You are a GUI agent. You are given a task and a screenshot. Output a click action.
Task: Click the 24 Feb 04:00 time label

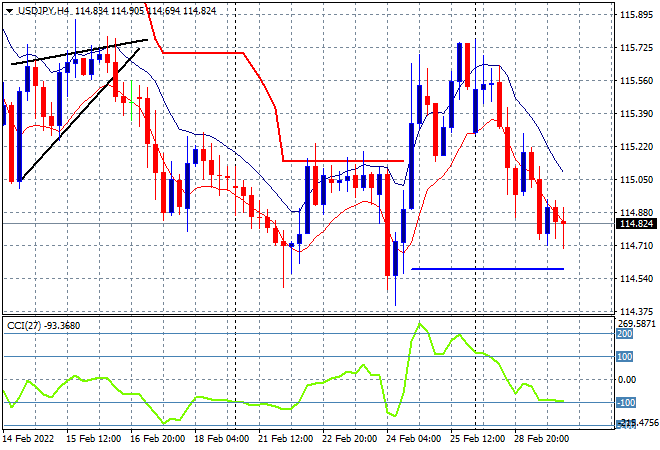[413, 439]
